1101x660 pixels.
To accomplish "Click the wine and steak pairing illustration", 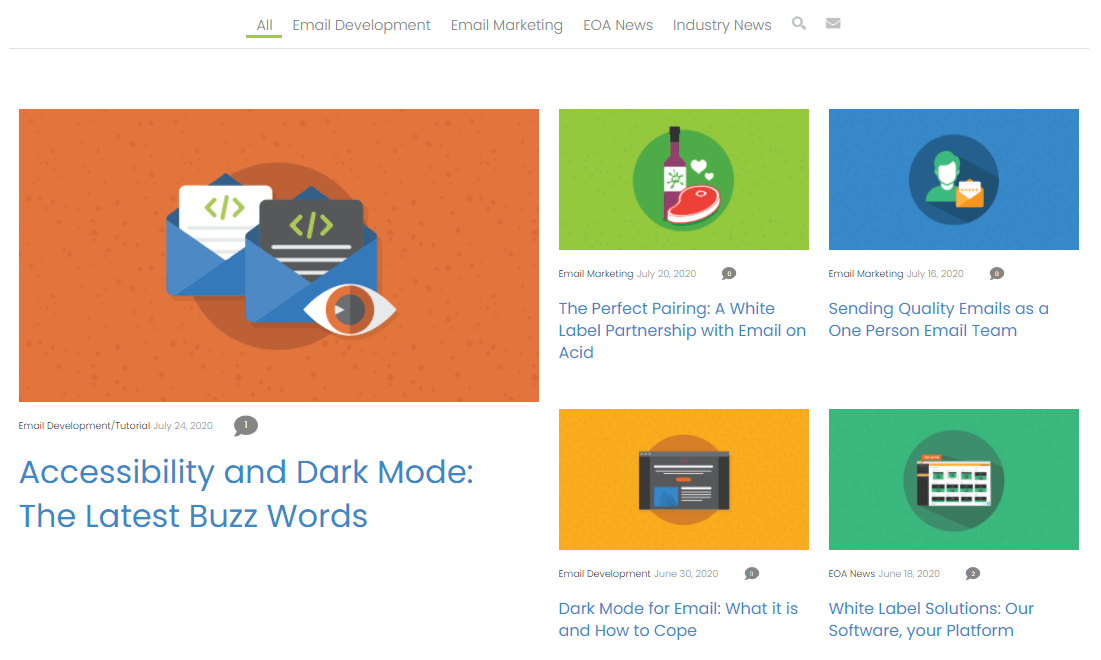I will coord(683,179).
